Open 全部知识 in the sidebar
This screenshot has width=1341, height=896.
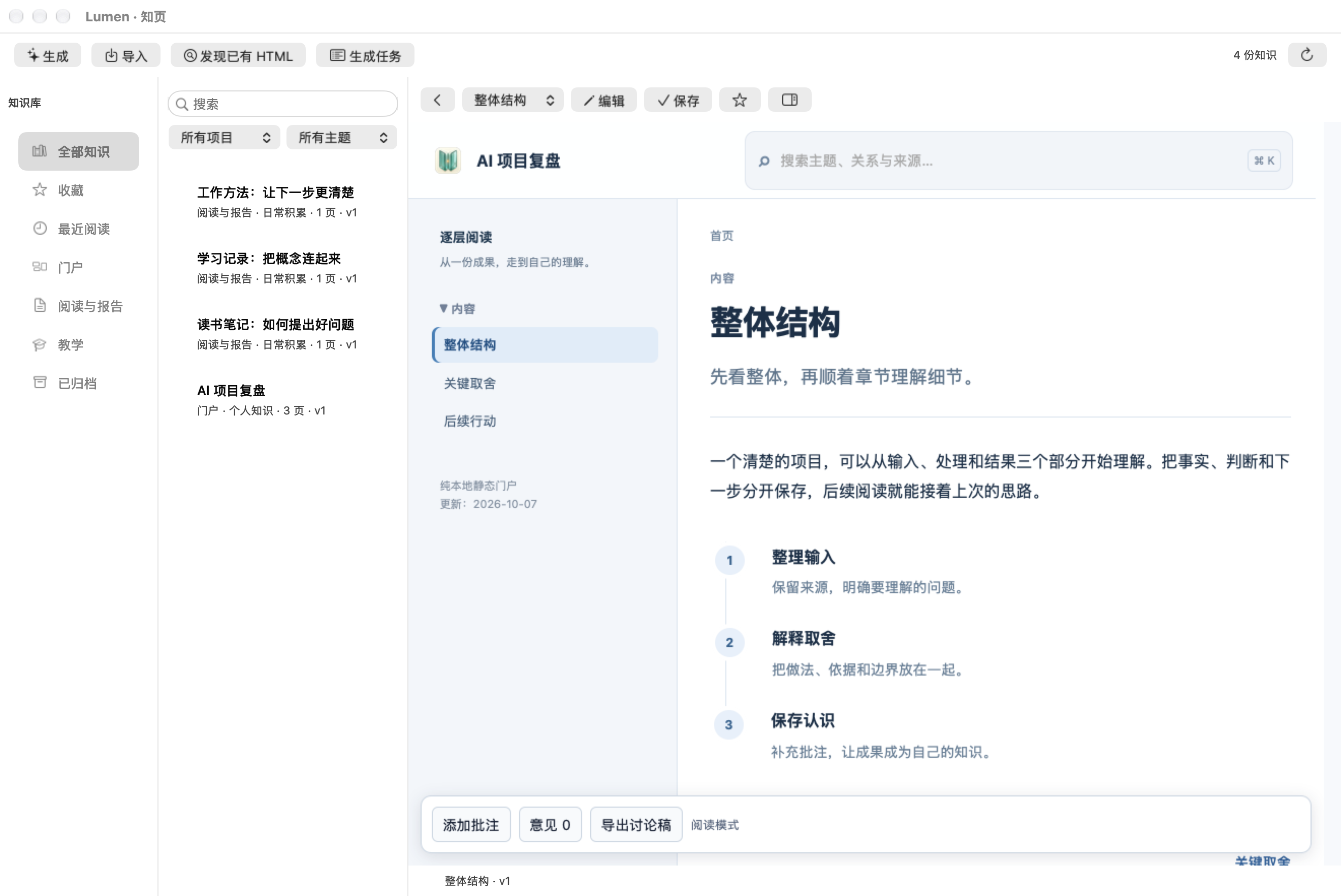[79, 151]
